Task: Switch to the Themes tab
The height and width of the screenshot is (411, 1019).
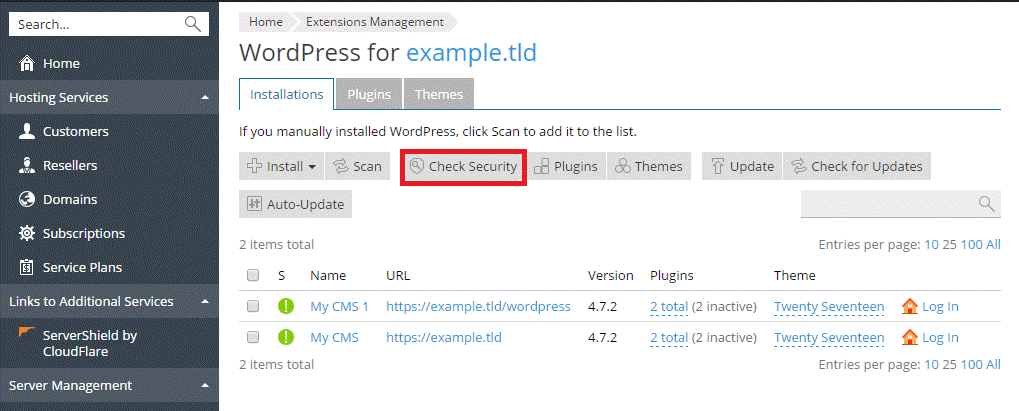Action: tap(439, 94)
